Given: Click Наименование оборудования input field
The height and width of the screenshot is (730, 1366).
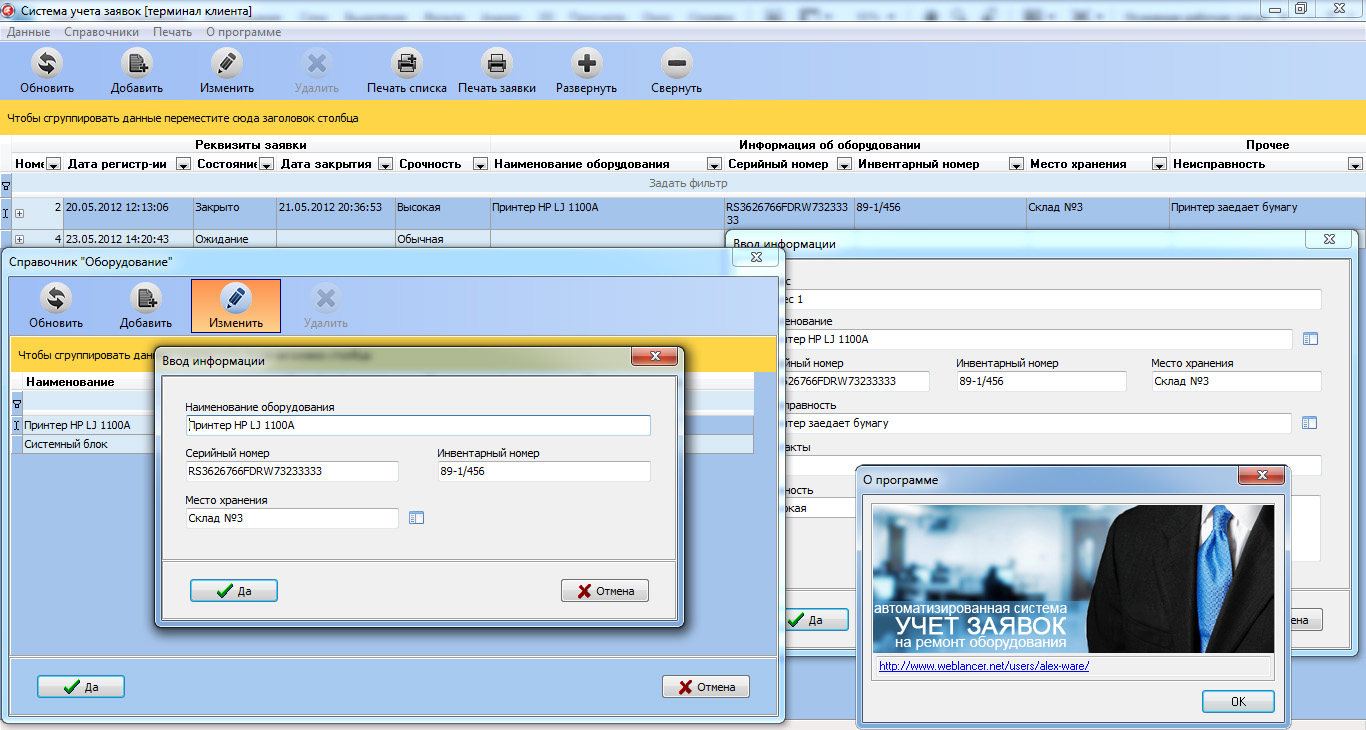Looking at the screenshot, I should (418, 426).
